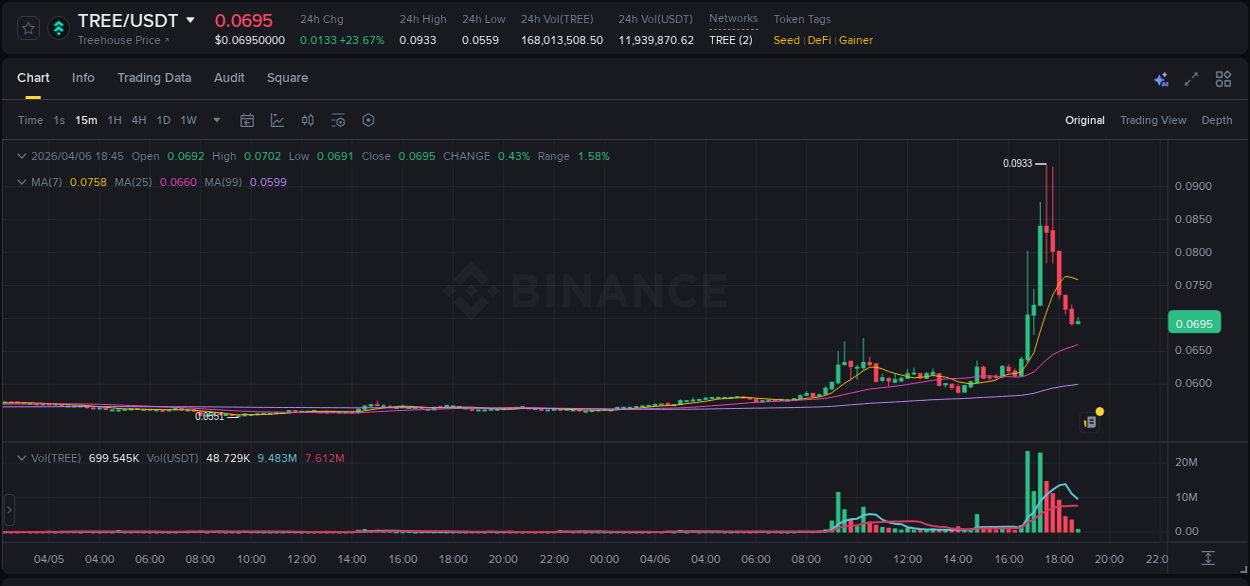The width and height of the screenshot is (1250, 586).
Task: Collapse the MA indicator row chevron
Action: tap(22, 182)
